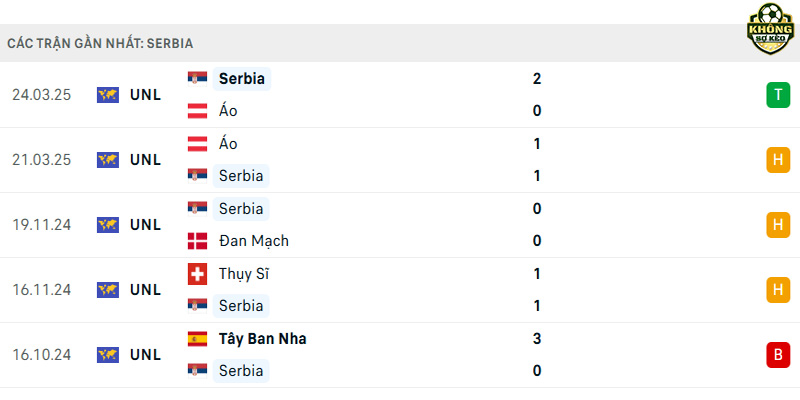Open the Tây Ban Nha team link
Image resolution: width=800 pixels, height=400 pixels.
263,339
